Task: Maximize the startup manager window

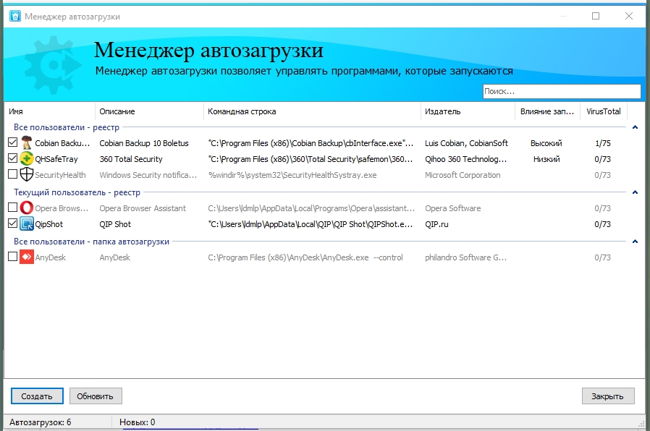Action: (596, 16)
